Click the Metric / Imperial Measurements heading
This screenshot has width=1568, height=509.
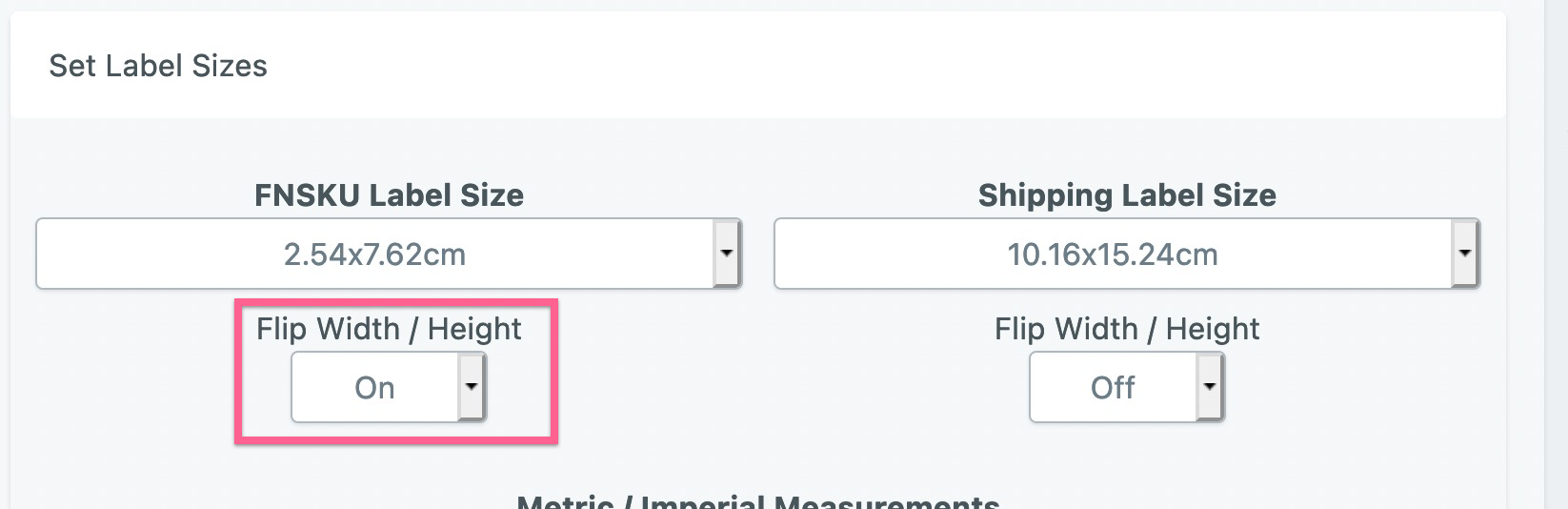click(x=758, y=501)
